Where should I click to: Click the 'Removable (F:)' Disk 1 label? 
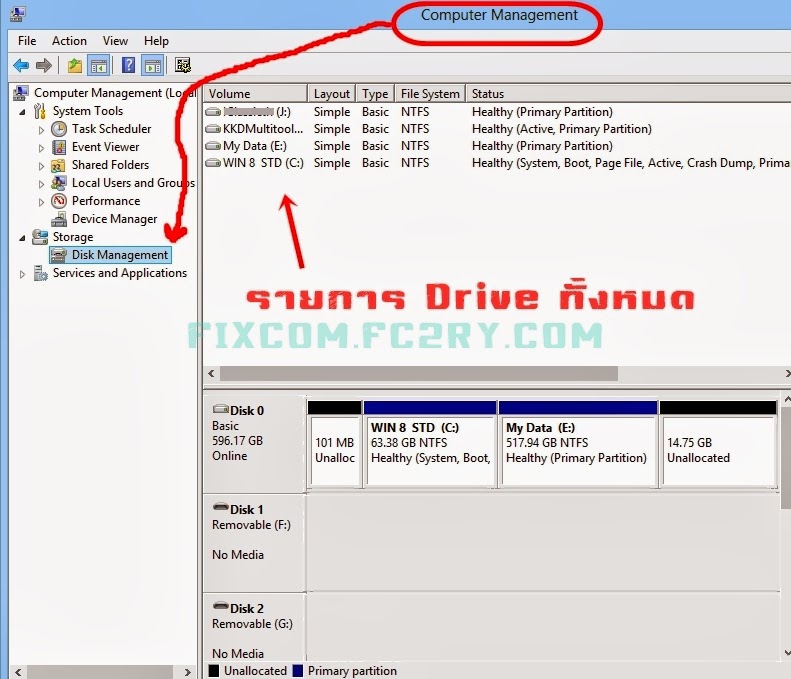pos(251,525)
